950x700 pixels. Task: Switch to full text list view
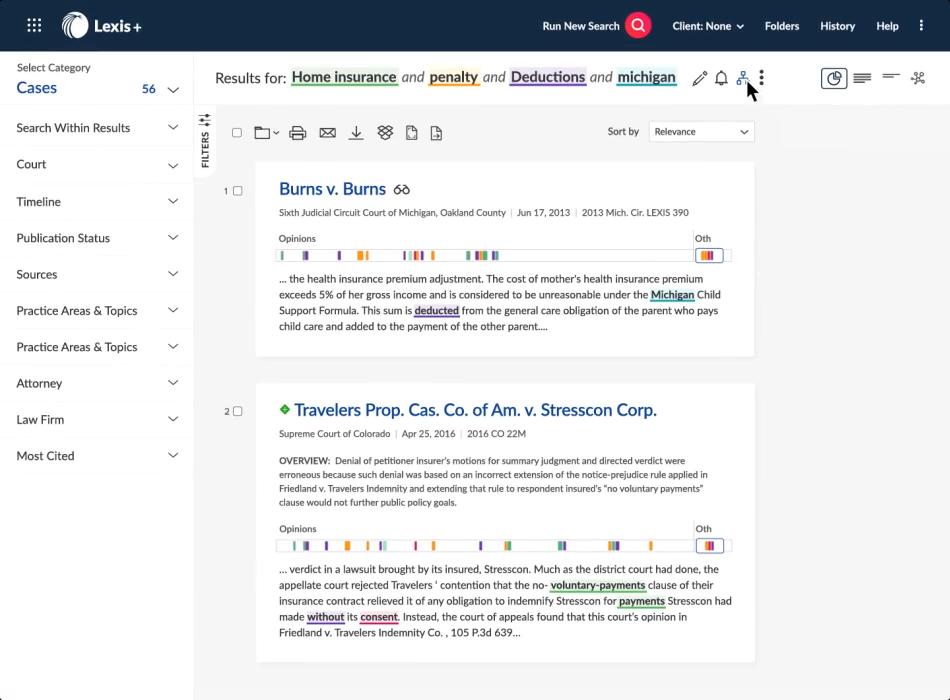pyautogui.click(x=862, y=78)
